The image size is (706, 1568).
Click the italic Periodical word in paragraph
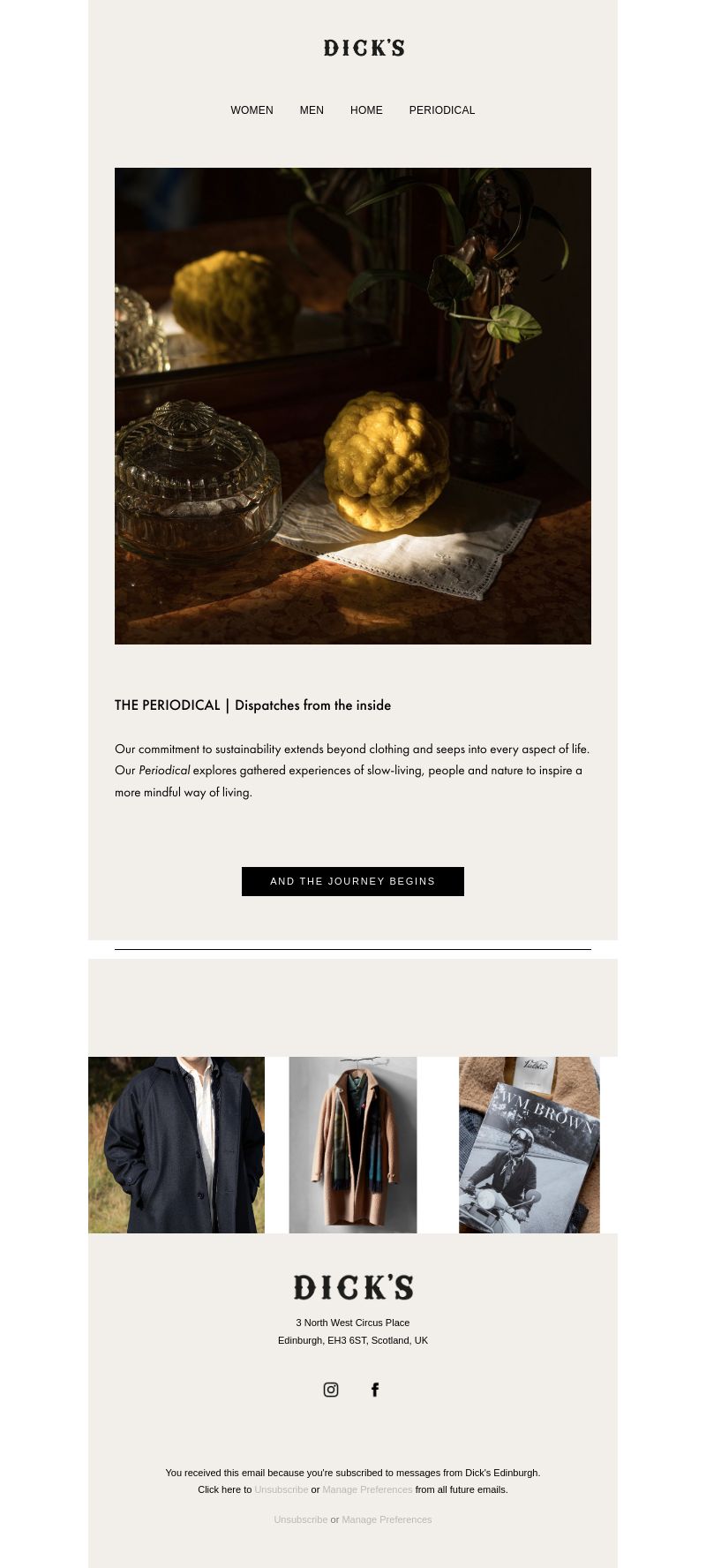164,771
